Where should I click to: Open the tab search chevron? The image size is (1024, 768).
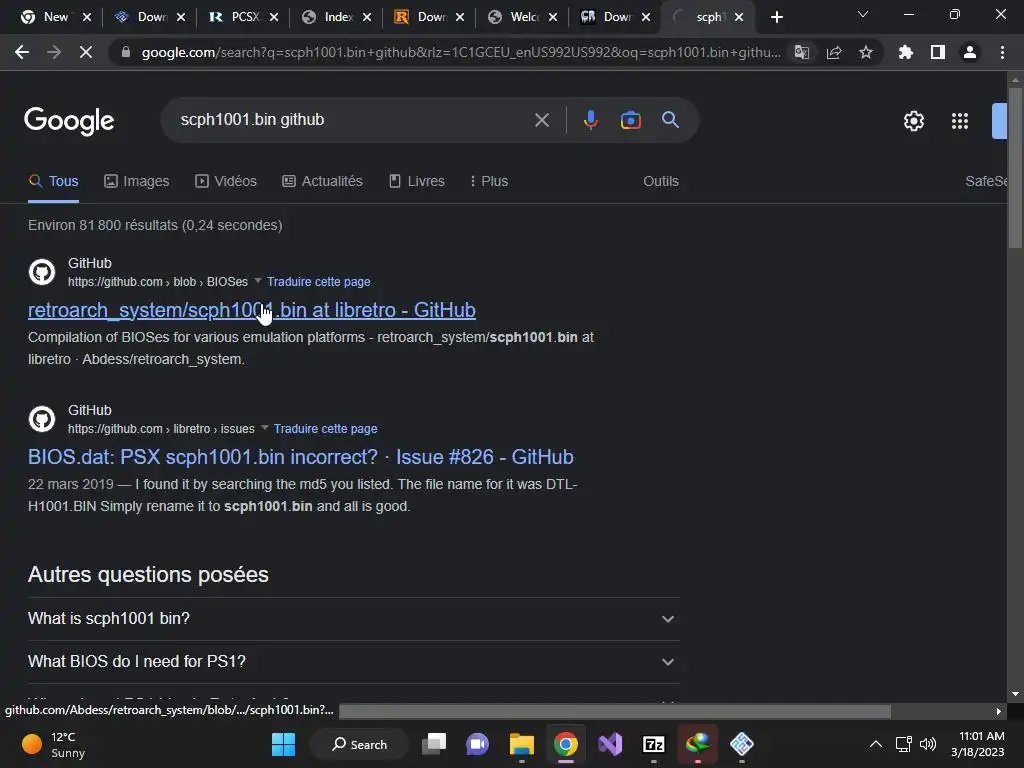click(x=863, y=14)
